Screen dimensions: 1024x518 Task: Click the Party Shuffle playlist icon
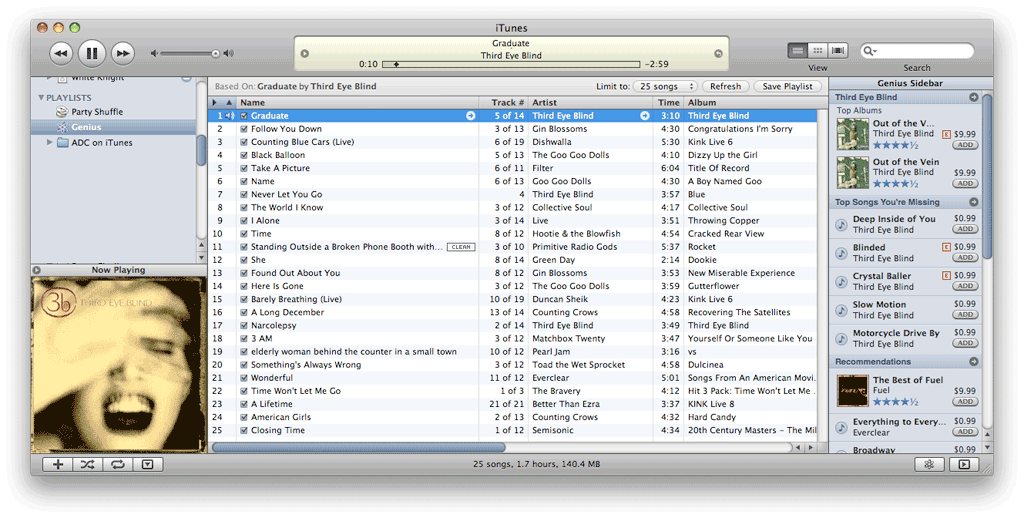pyautogui.click(x=62, y=112)
